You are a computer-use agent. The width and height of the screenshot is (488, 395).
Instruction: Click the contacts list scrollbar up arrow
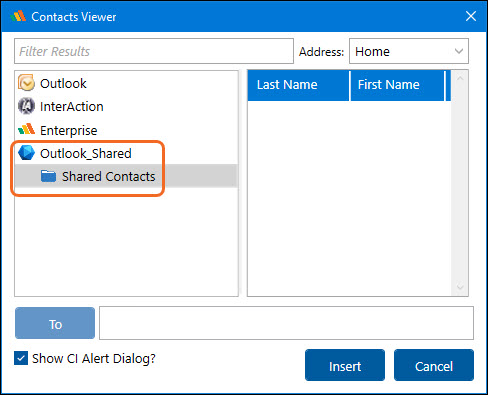pyautogui.click(x=460, y=79)
